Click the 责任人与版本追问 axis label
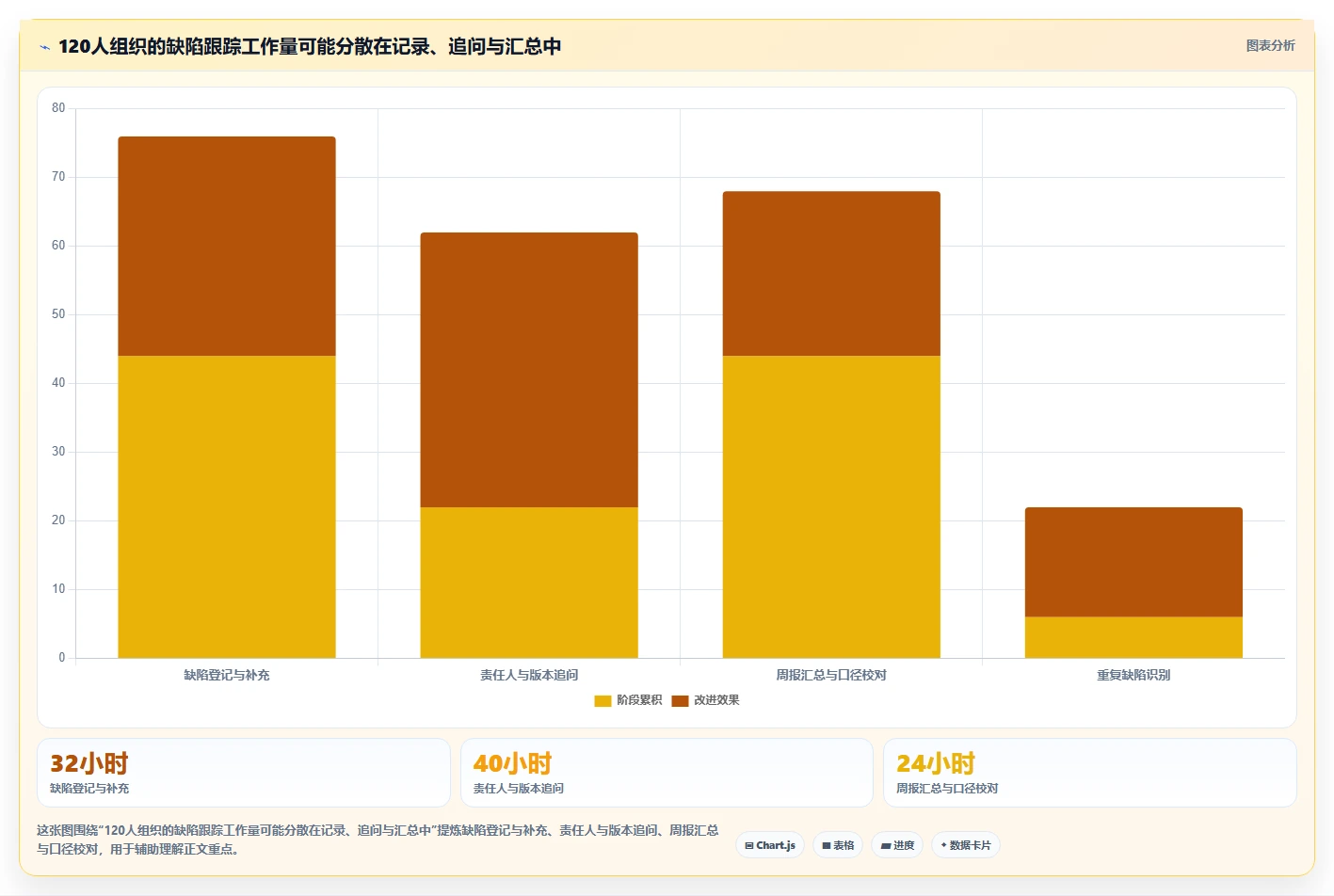Image resolution: width=1334 pixels, height=896 pixels. [x=529, y=675]
